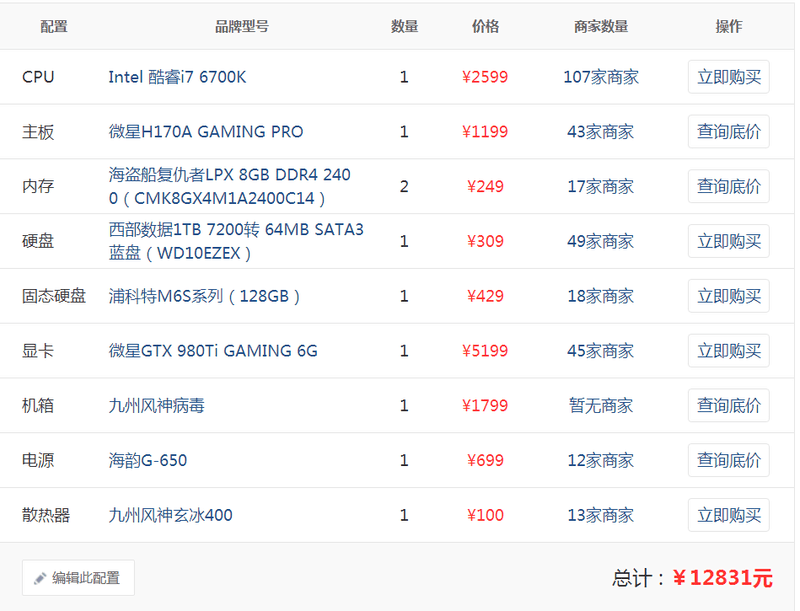
Task: Click the 电源 row label
Action: point(38,461)
